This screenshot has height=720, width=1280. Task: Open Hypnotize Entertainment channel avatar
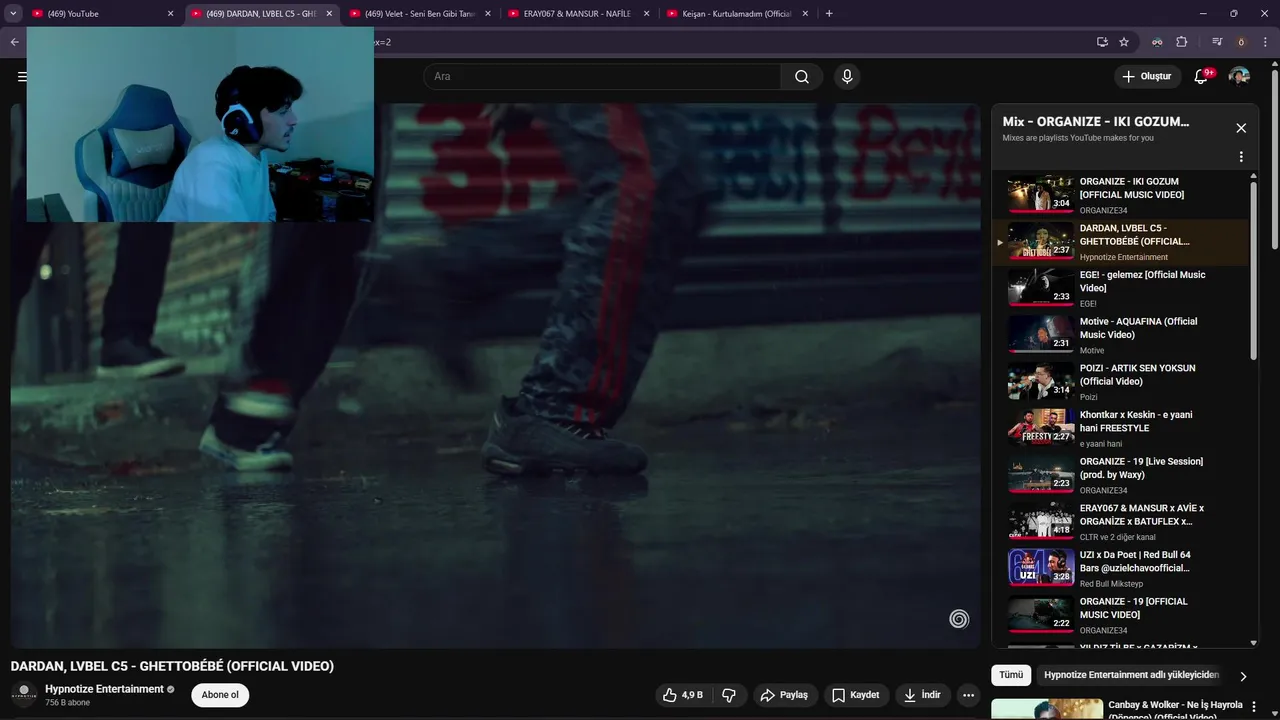pos(24,695)
